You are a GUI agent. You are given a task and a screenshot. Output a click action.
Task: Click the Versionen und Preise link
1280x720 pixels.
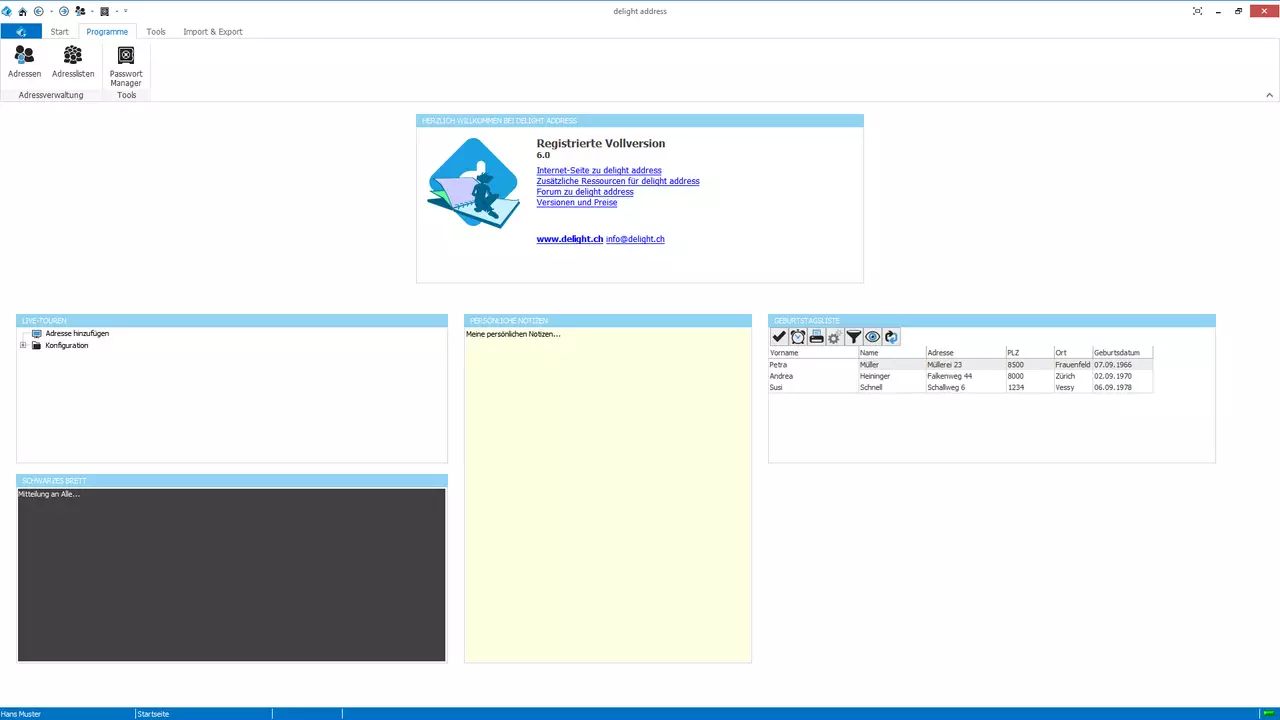576,203
